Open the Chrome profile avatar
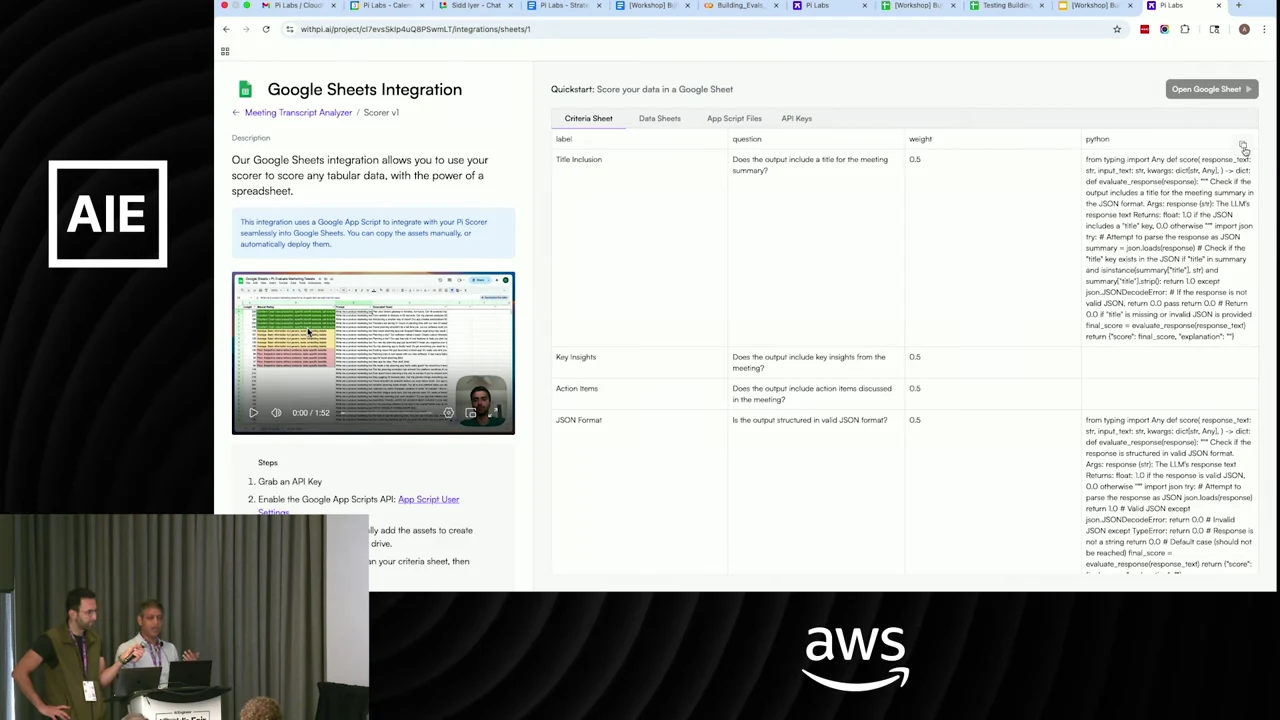The image size is (1280, 720). click(x=1244, y=29)
